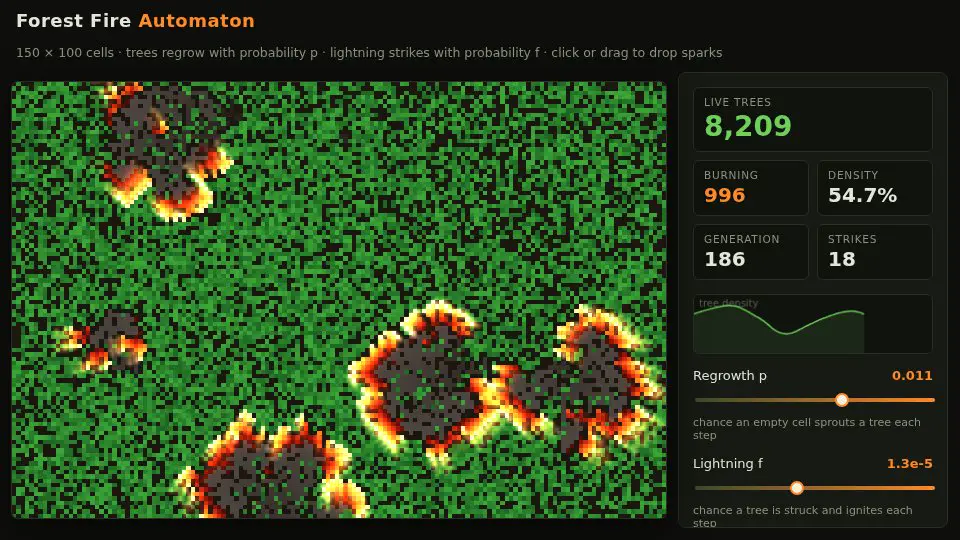This screenshot has height=540, width=960.
Task: Click the Burning count 996
Action: coord(724,195)
